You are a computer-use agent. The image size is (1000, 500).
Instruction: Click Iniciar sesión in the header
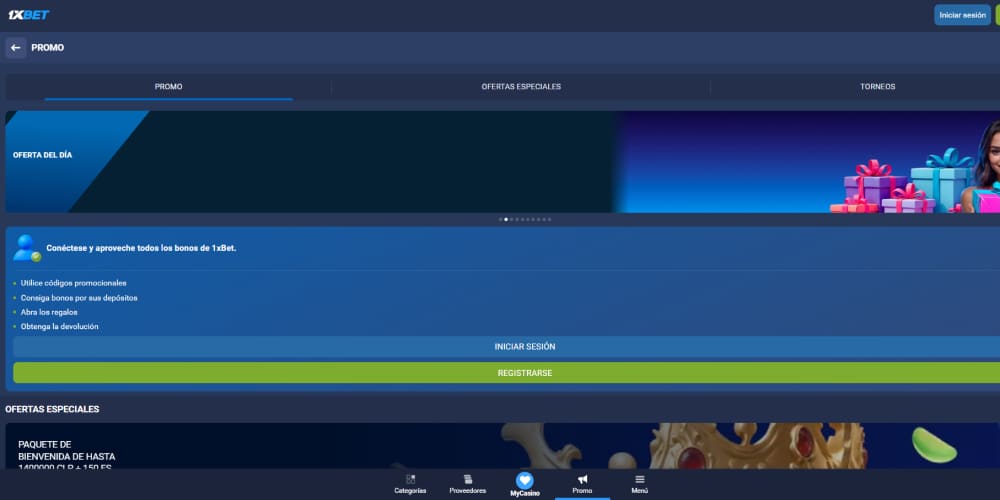click(962, 15)
